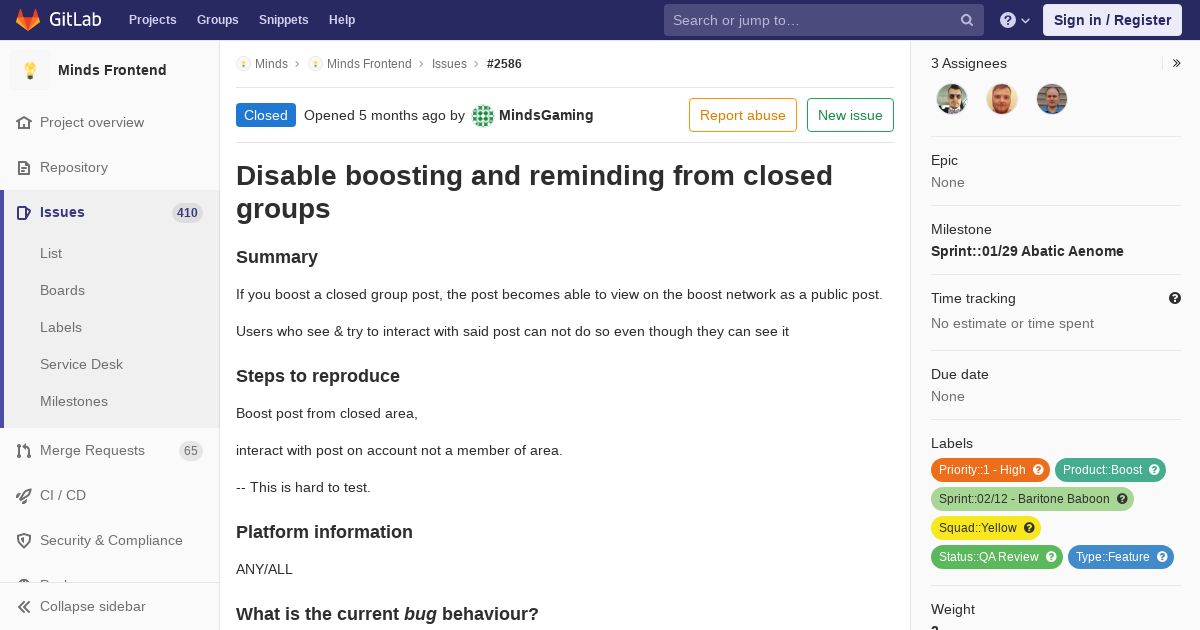Viewport: 1200px width, 630px height.
Task: Click the Security & Compliance shield icon
Action: click(24, 540)
